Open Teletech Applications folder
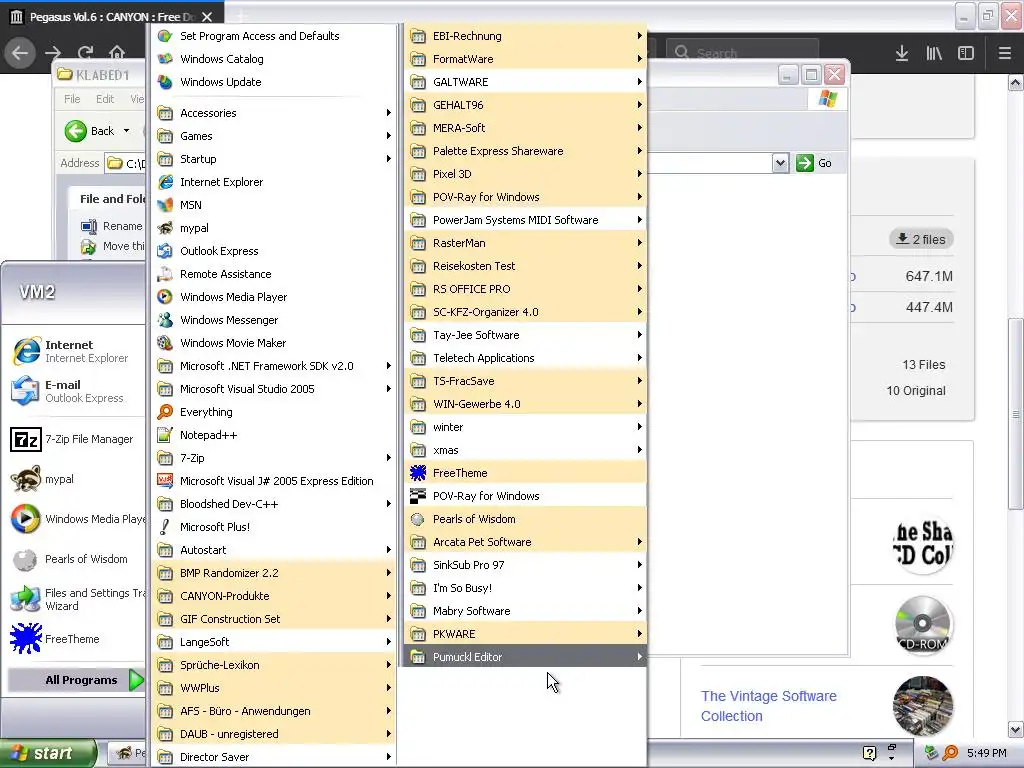 pyautogui.click(x=526, y=358)
